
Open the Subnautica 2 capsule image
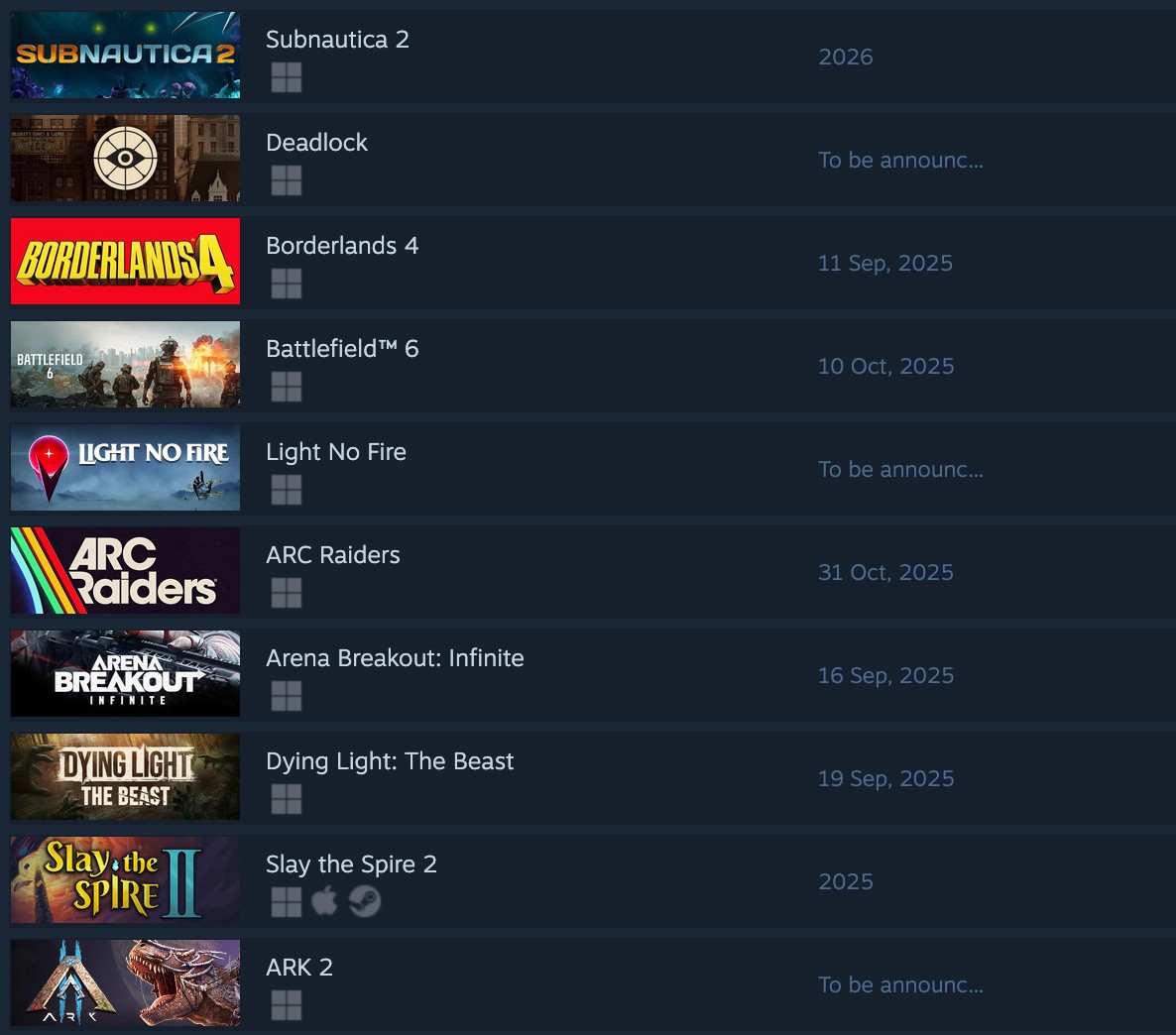pos(125,55)
